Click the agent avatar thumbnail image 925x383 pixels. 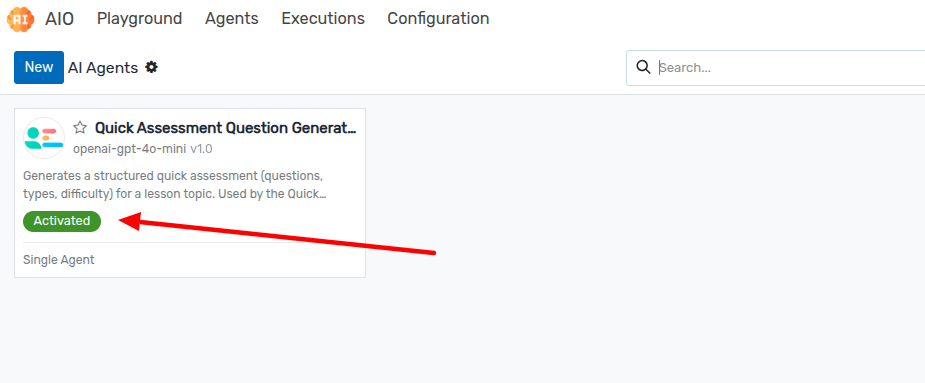[x=44, y=138]
